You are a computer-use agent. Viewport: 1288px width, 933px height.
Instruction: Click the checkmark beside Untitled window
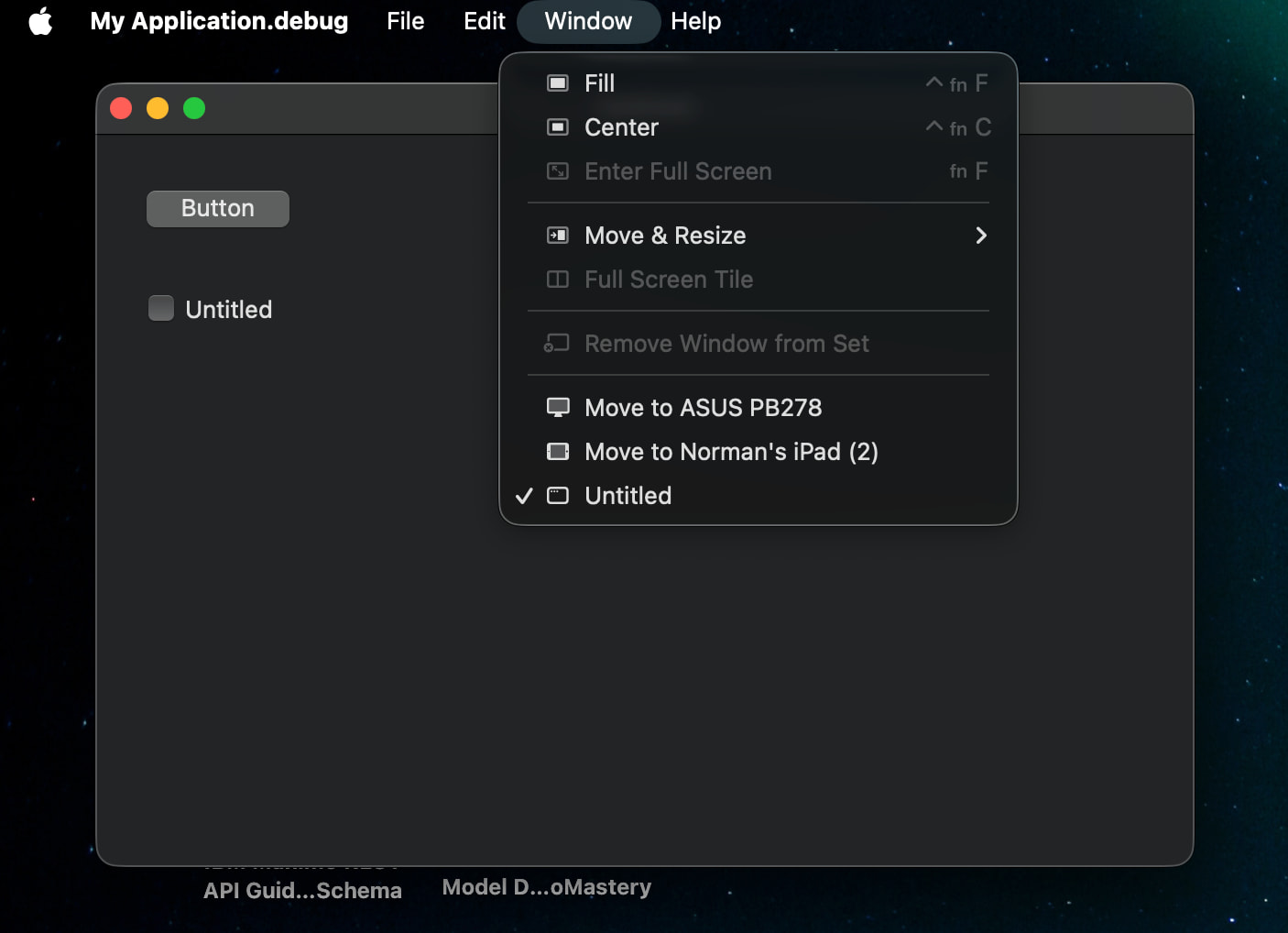click(x=524, y=496)
